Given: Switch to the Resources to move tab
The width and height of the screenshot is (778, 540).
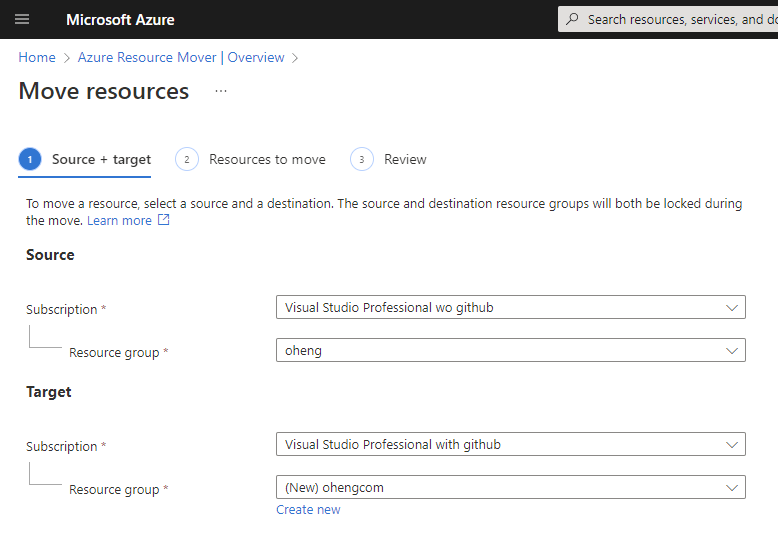Looking at the screenshot, I should click(x=267, y=159).
